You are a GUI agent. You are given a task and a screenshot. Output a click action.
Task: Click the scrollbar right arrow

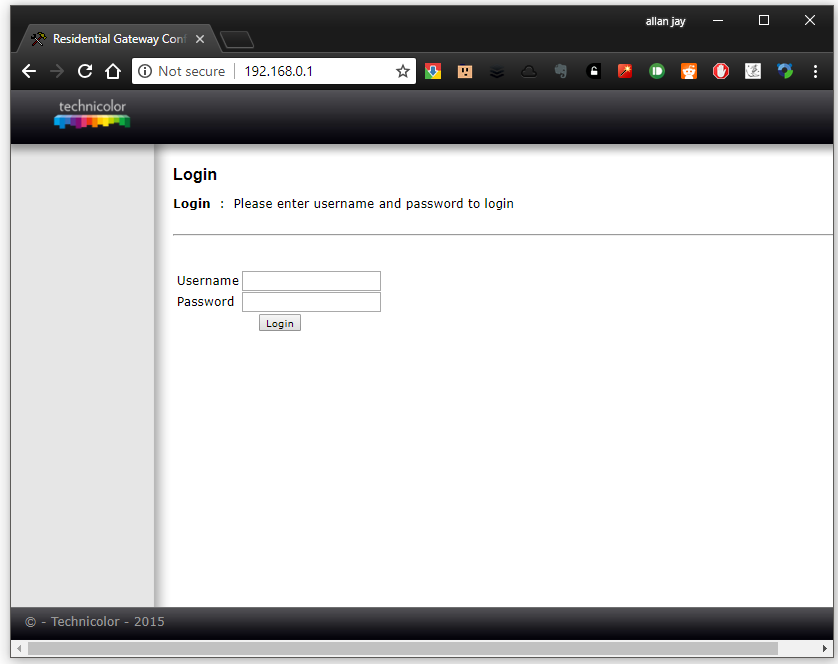coord(825,648)
